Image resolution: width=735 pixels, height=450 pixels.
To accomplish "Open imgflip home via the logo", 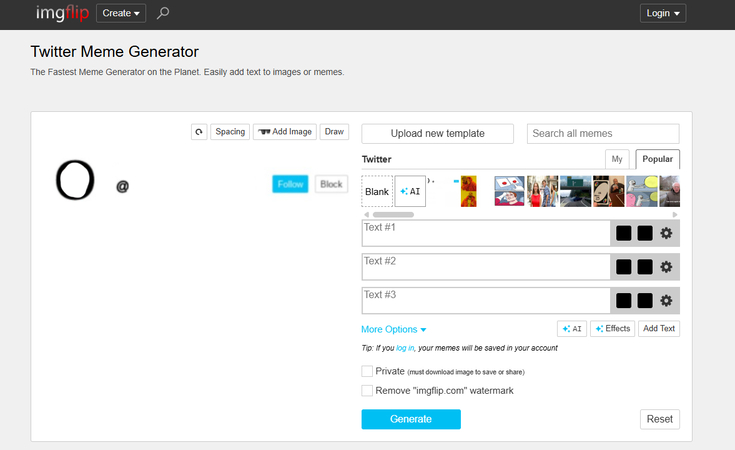I will pos(62,13).
